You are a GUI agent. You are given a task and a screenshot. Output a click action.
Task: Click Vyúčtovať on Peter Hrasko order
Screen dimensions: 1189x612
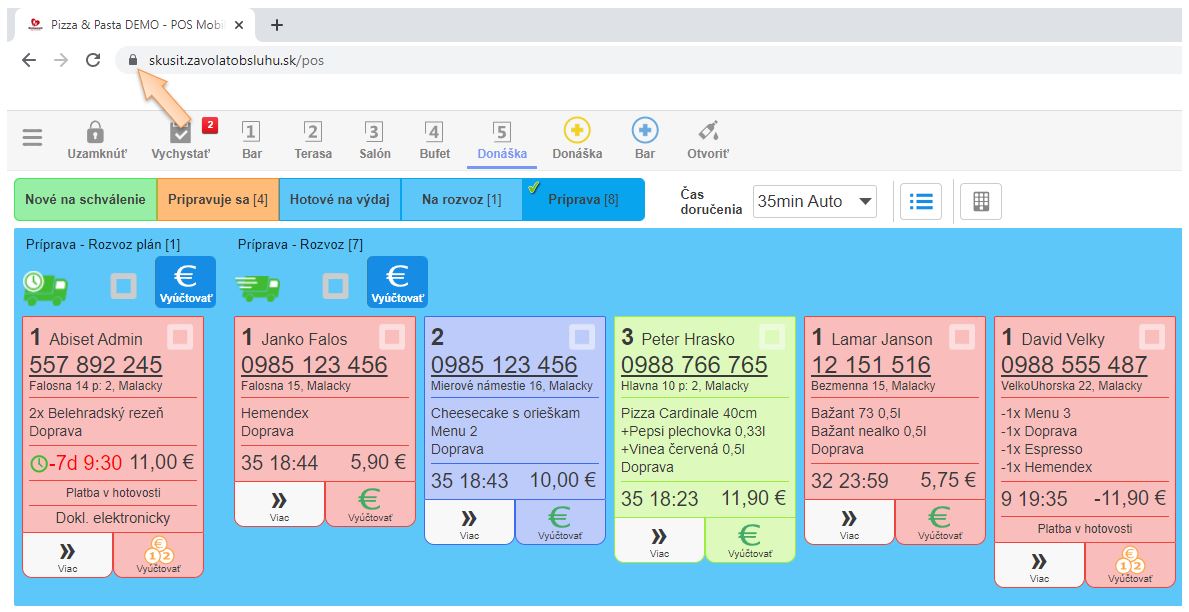point(749,540)
